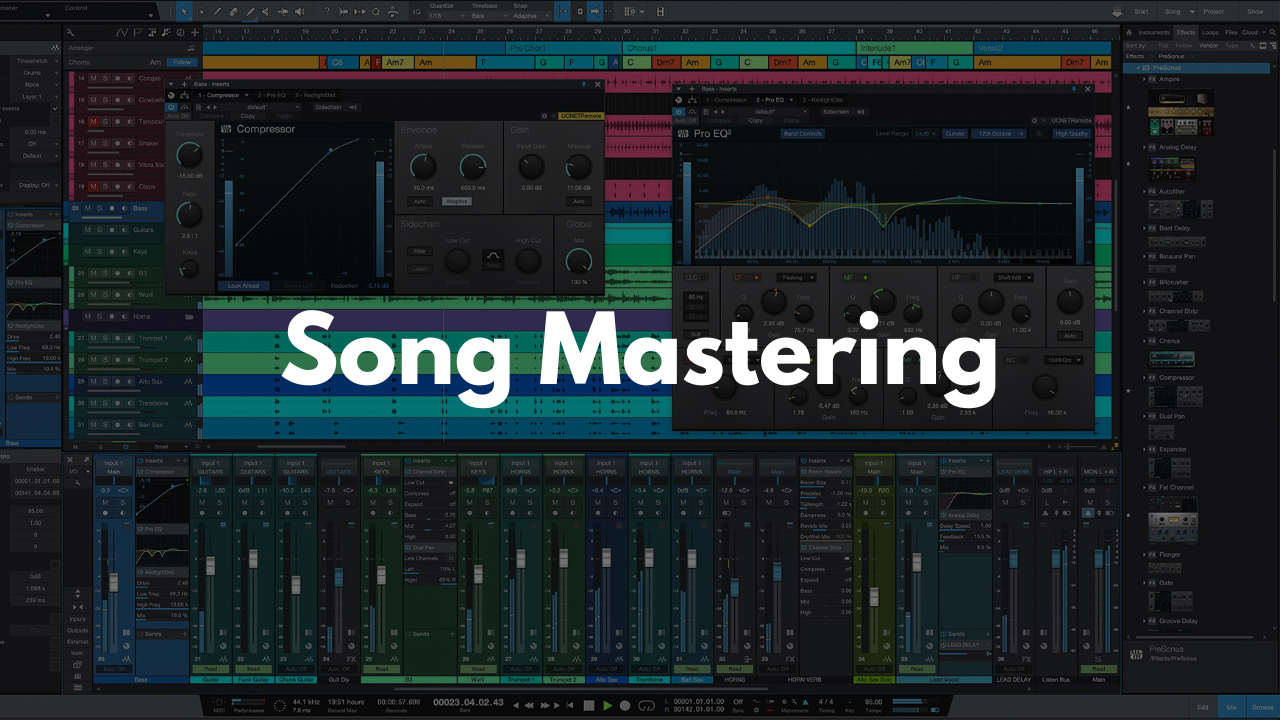
Task: Switch to the Instruments tab in the browser
Action: point(1154,32)
